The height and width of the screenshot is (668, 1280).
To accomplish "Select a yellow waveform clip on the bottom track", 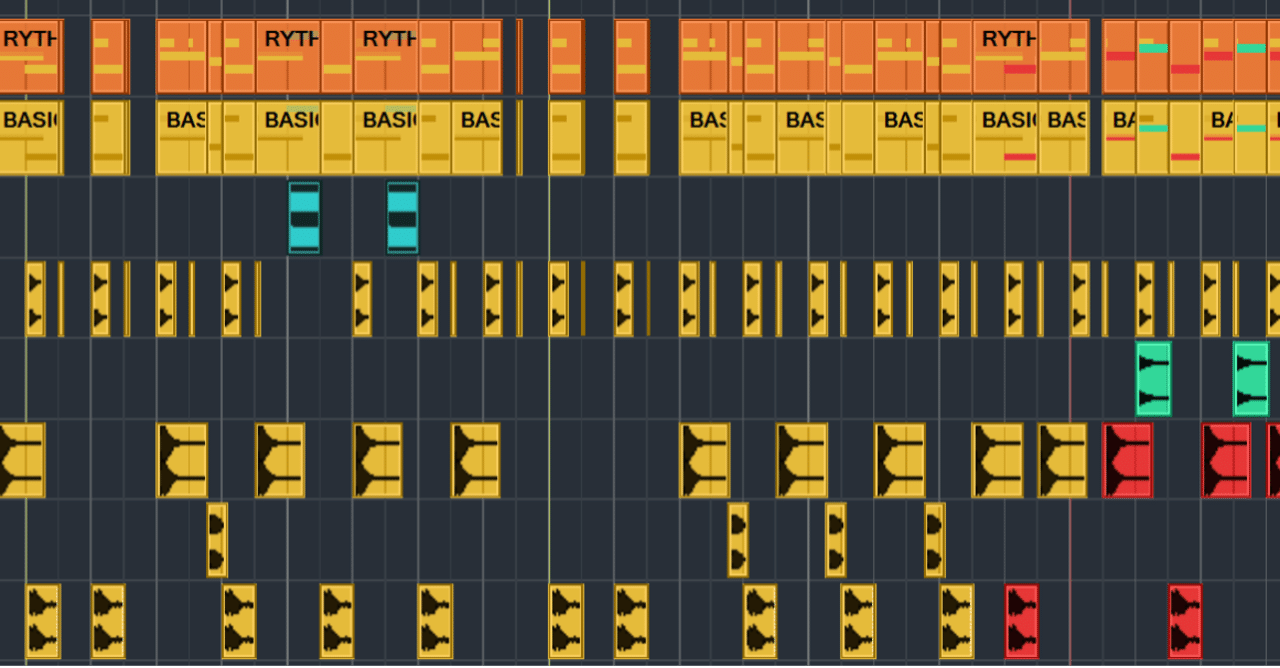I will coord(40,620).
